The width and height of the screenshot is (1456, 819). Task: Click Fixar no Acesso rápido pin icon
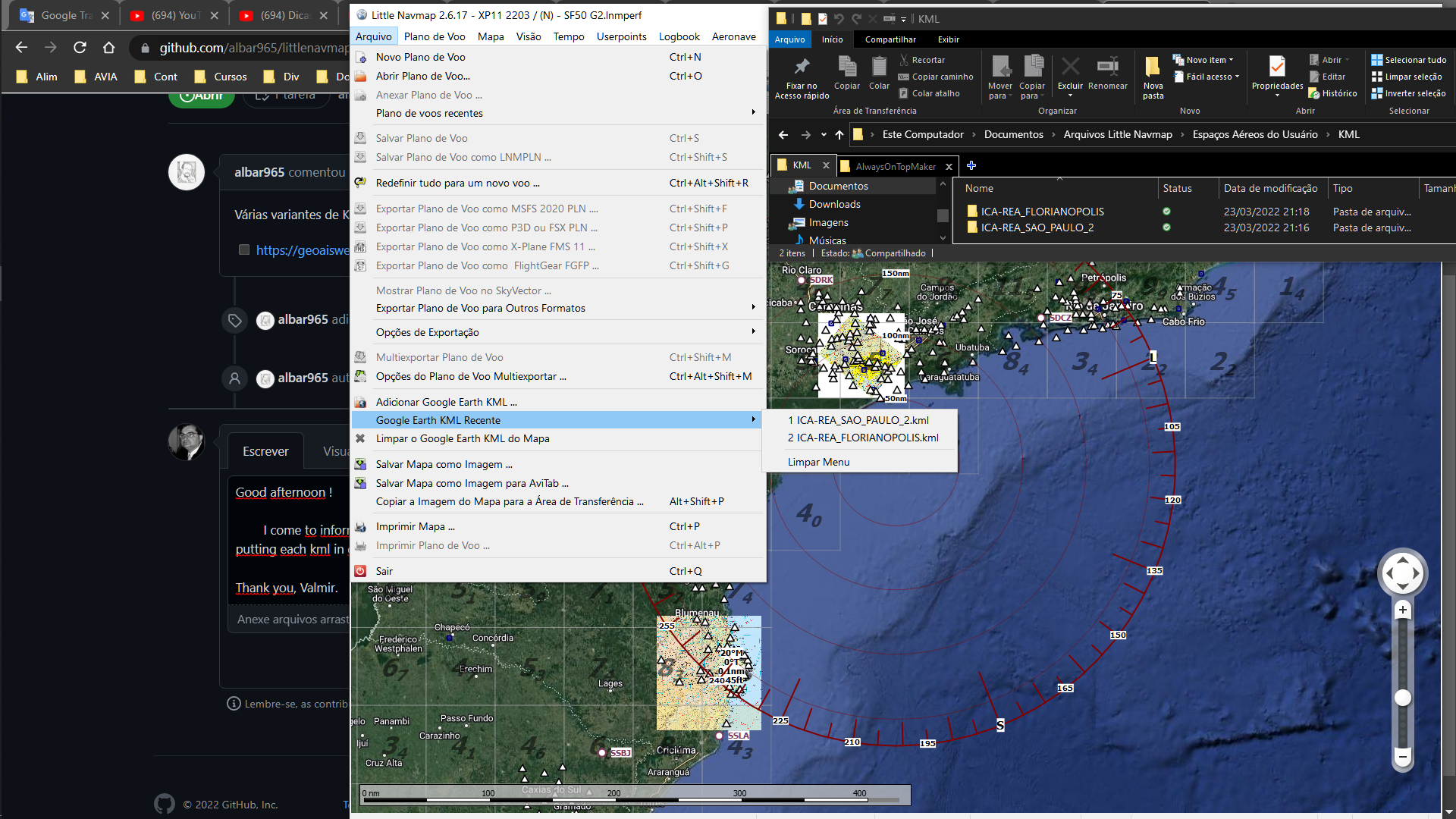click(802, 66)
